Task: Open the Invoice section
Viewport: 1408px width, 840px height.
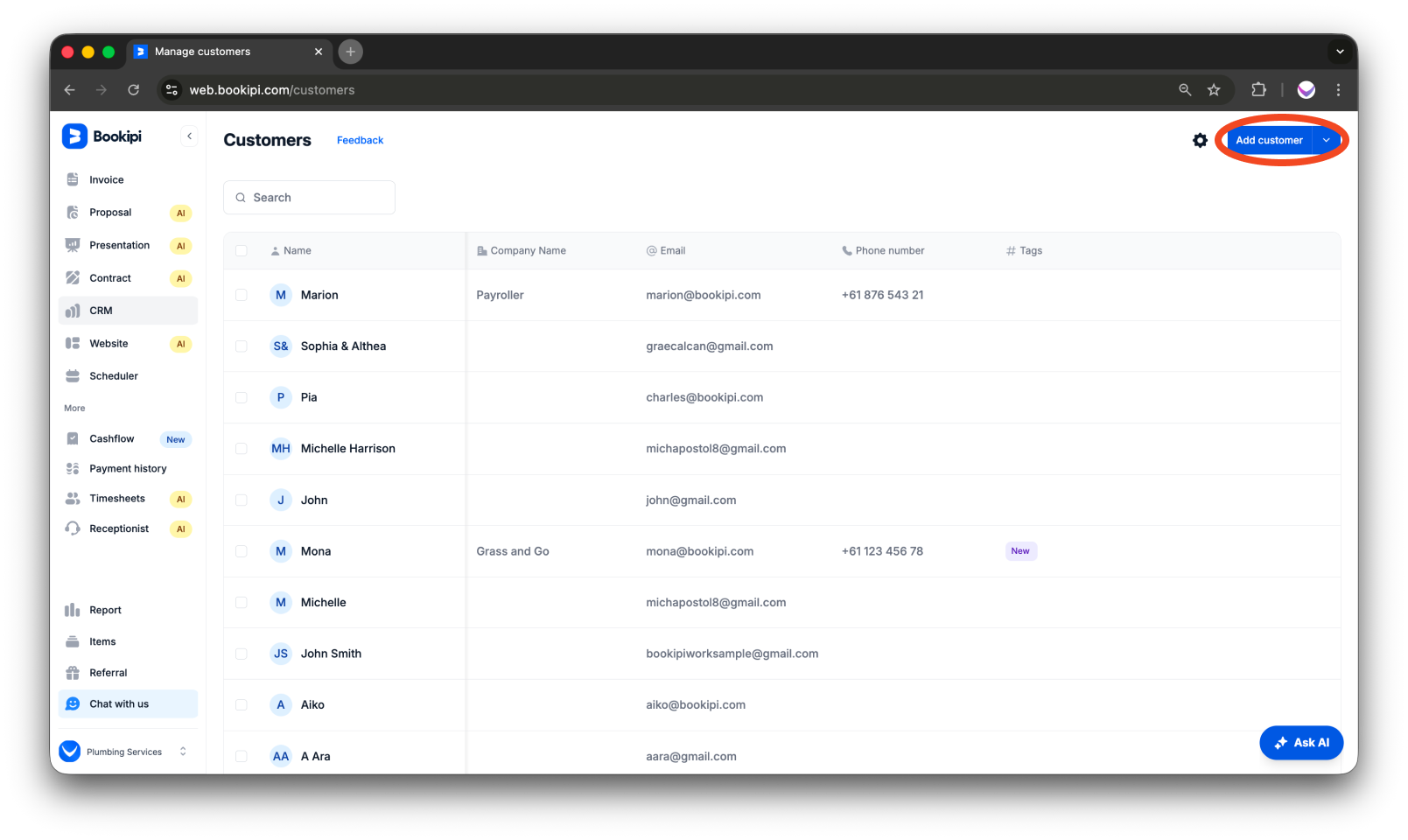Action: pos(105,179)
